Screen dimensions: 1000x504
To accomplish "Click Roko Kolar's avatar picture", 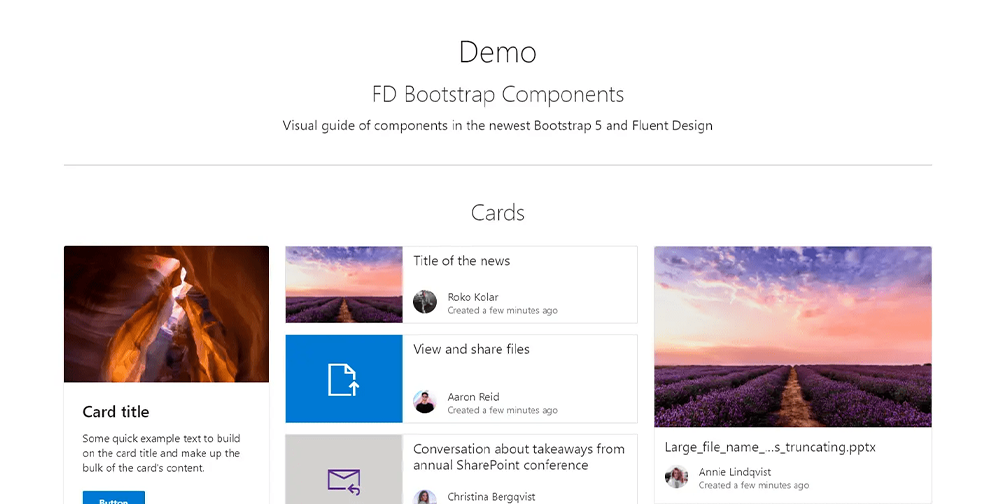I will (425, 302).
